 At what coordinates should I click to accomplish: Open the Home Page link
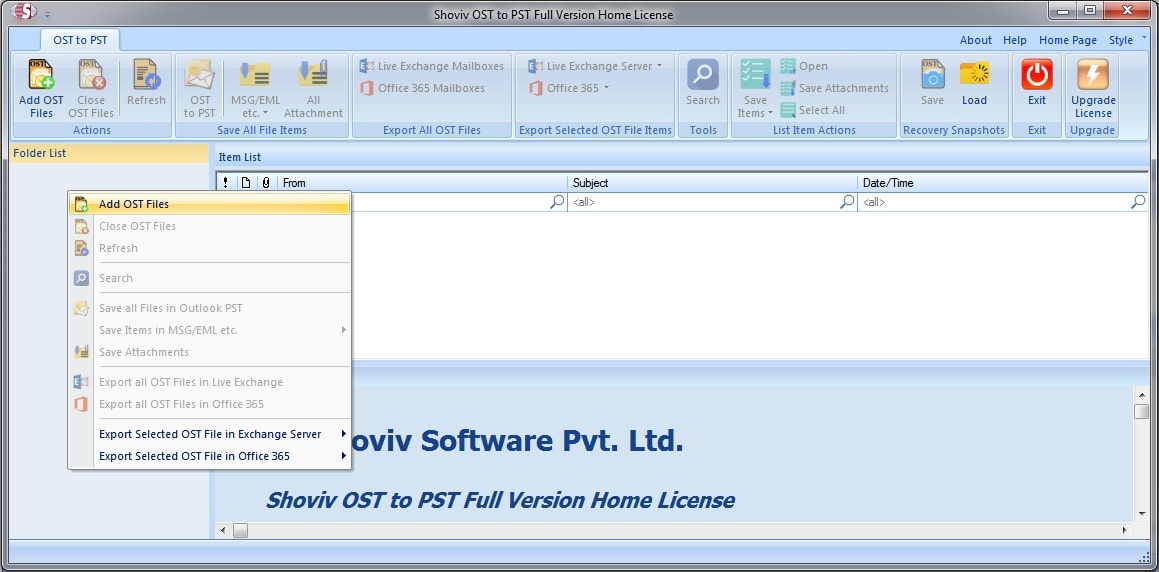point(1067,41)
